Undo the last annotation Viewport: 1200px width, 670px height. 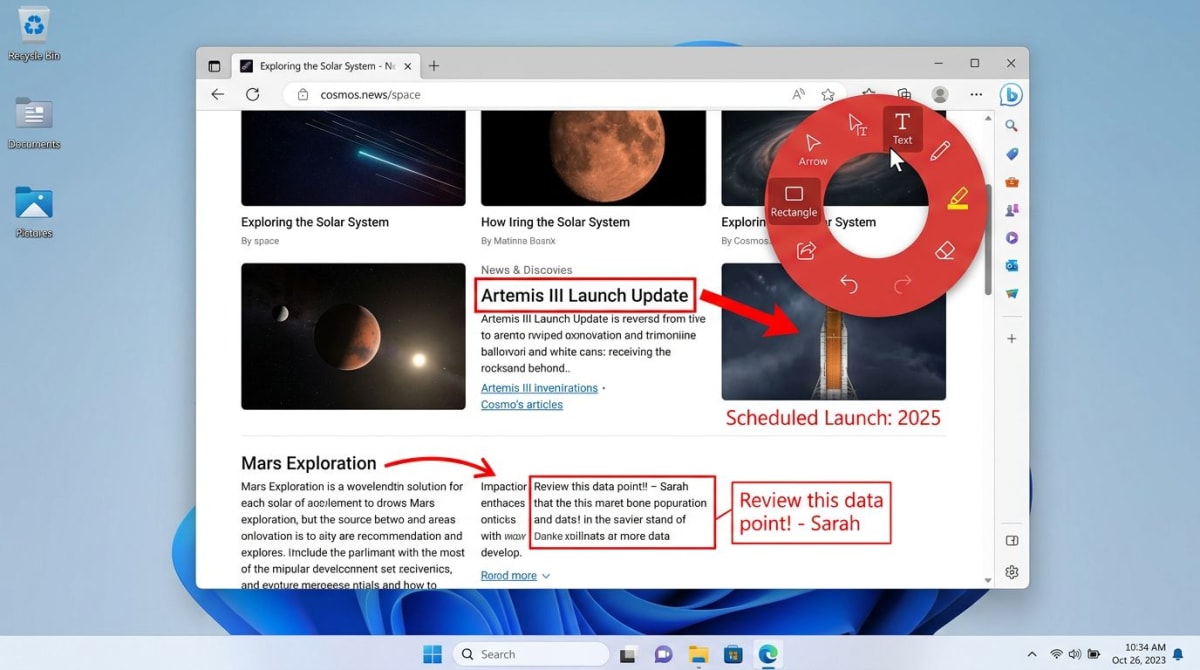click(849, 285)
